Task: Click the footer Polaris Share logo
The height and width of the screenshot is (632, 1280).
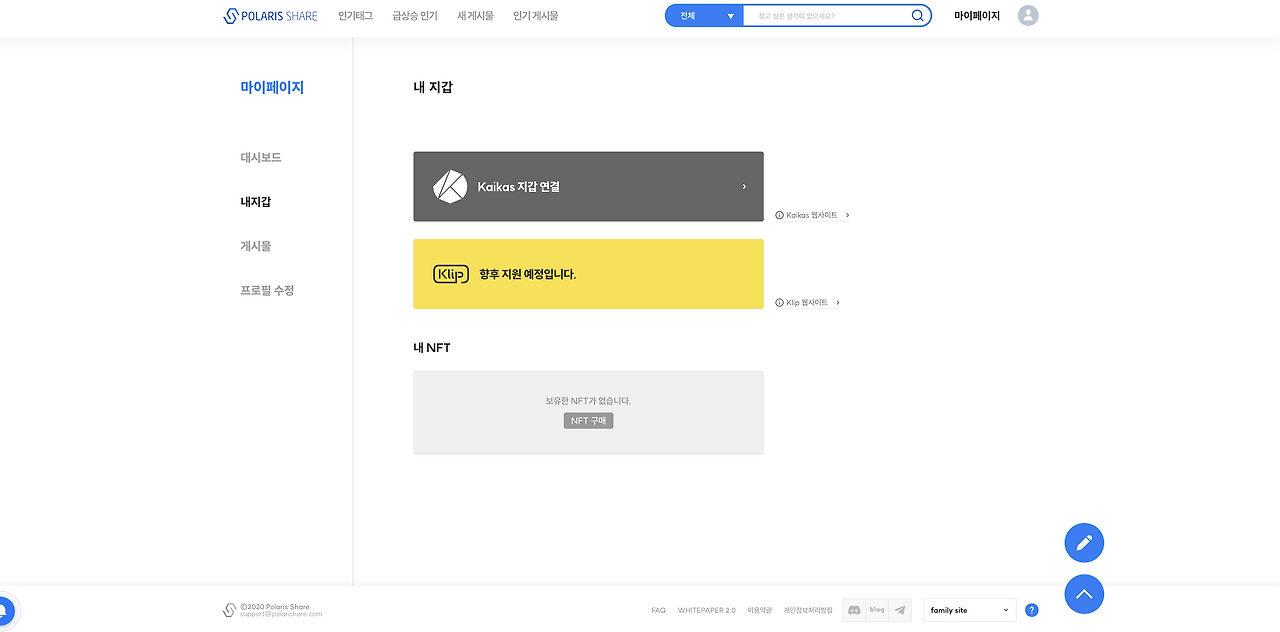Action: 229,610
